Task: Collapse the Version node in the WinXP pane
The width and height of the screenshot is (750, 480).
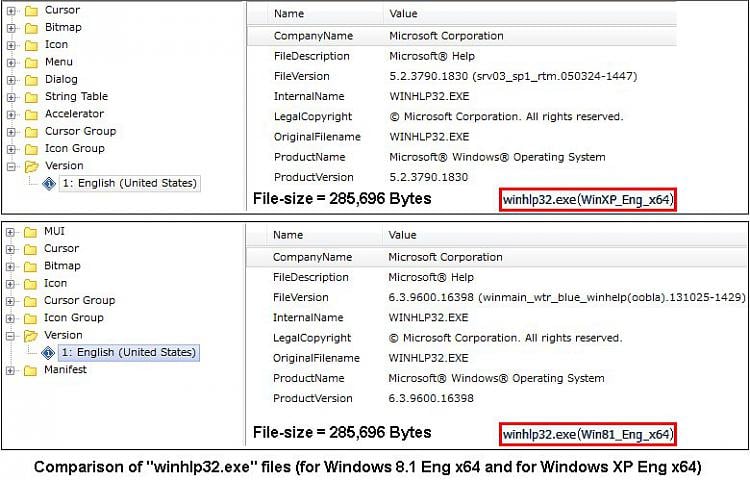Action: click(11, 166)
